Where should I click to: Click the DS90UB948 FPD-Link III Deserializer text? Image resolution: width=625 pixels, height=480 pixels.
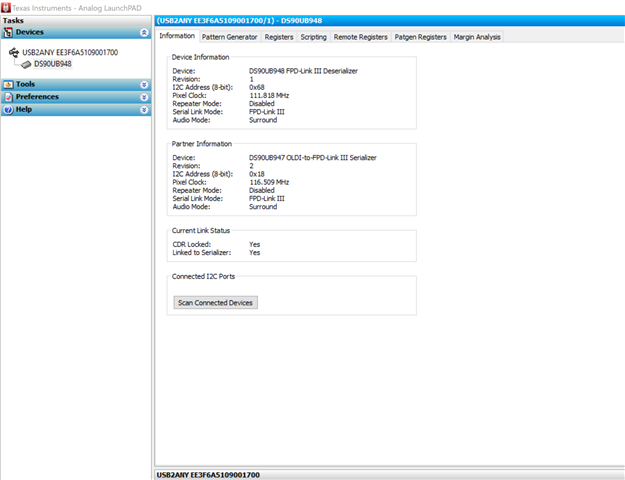point(303,71)
